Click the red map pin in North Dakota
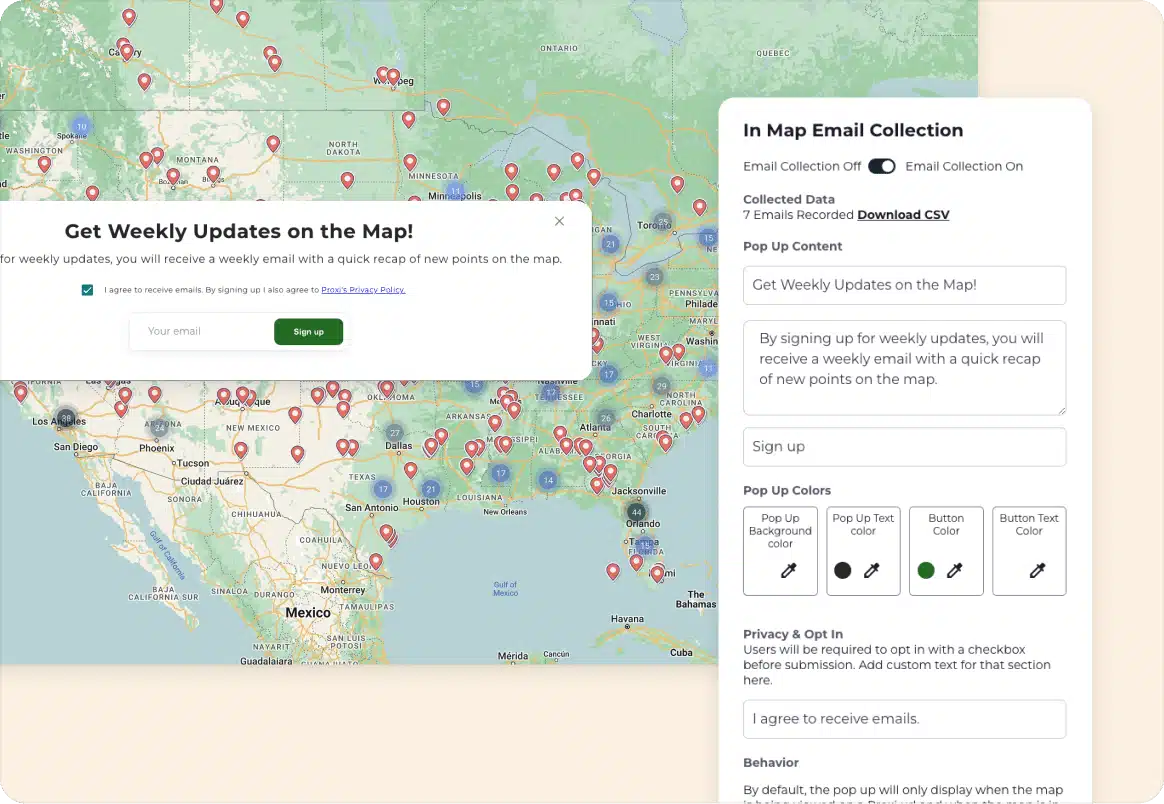The image size is (1164, 804). pyautogui.click(x=347, y=180)
